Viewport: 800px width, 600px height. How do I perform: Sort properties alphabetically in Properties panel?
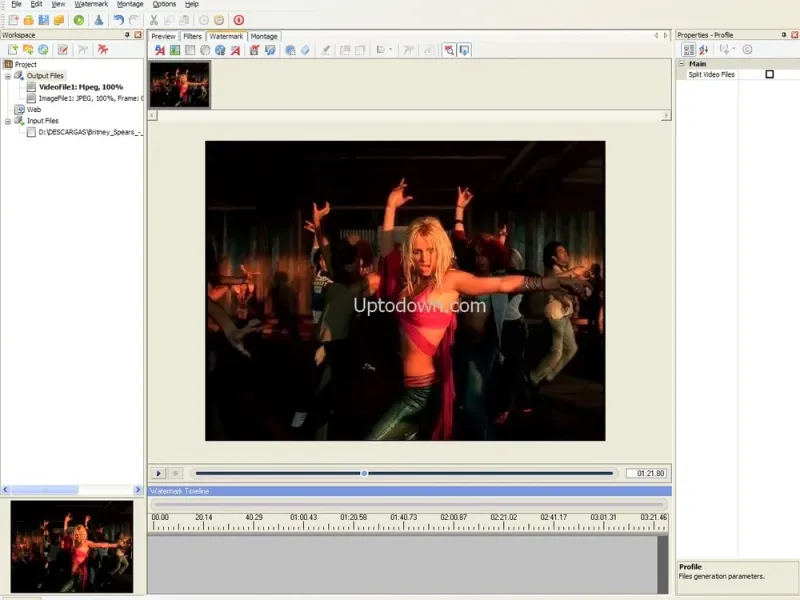point(703,49)
